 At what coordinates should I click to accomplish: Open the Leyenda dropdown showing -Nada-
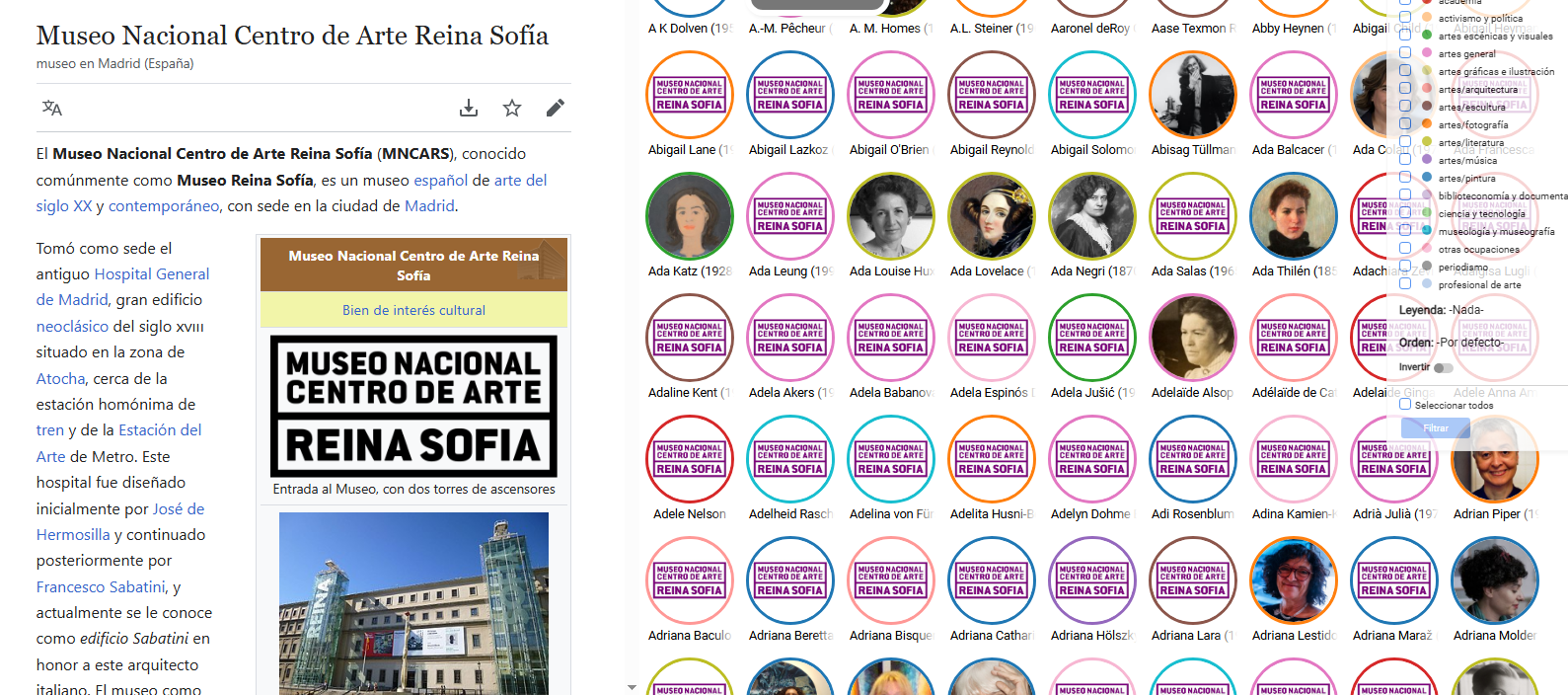(1466, 310)
